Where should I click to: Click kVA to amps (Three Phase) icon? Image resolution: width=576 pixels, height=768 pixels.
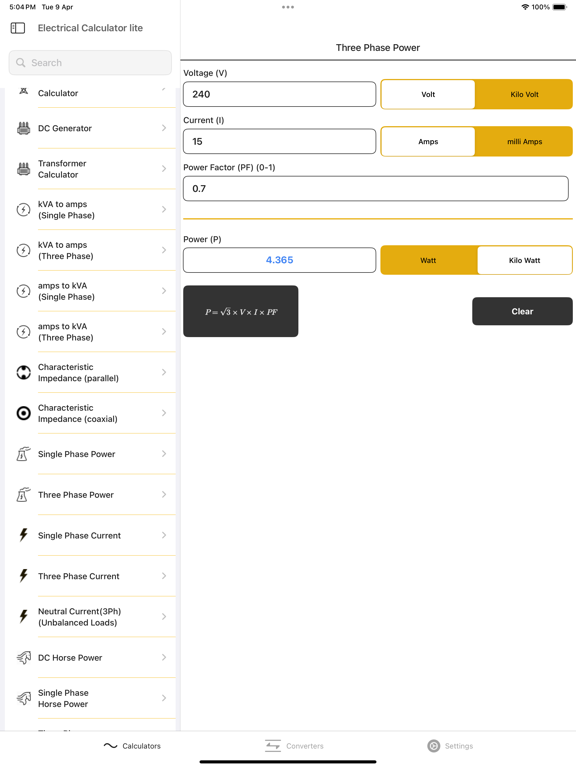pos(24,250)
